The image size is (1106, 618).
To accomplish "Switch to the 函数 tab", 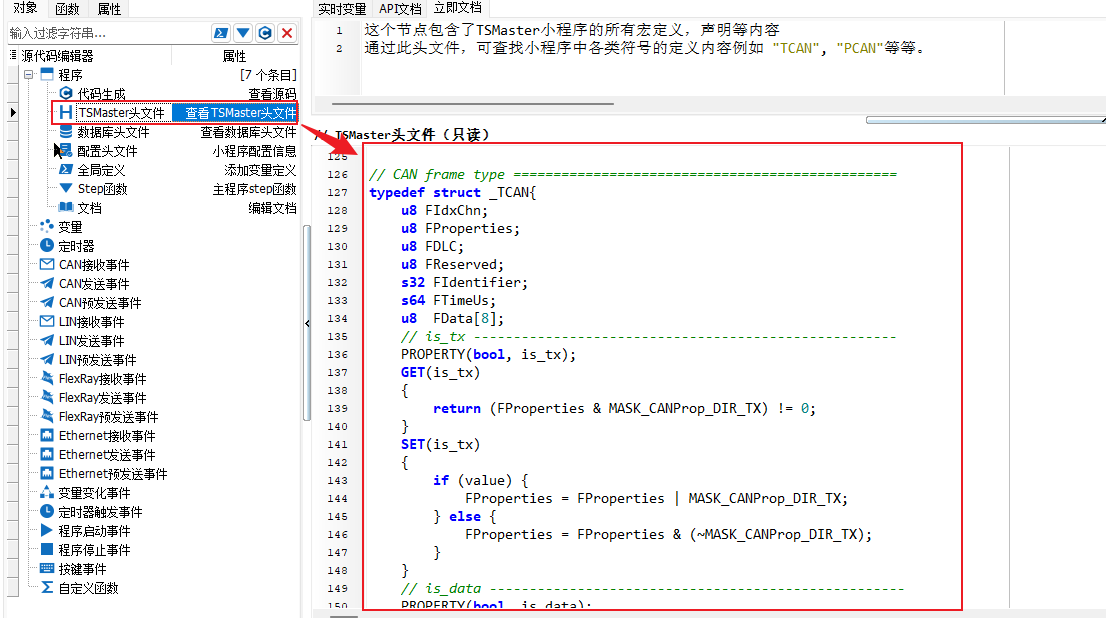I will (67, 8).
